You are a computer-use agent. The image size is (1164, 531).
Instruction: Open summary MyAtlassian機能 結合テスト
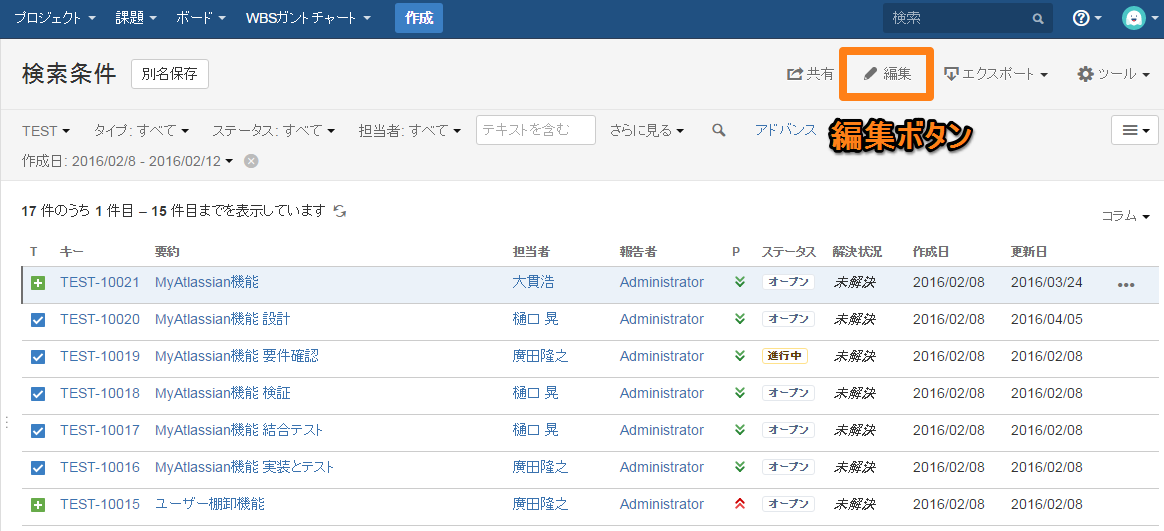coord(239,430)
